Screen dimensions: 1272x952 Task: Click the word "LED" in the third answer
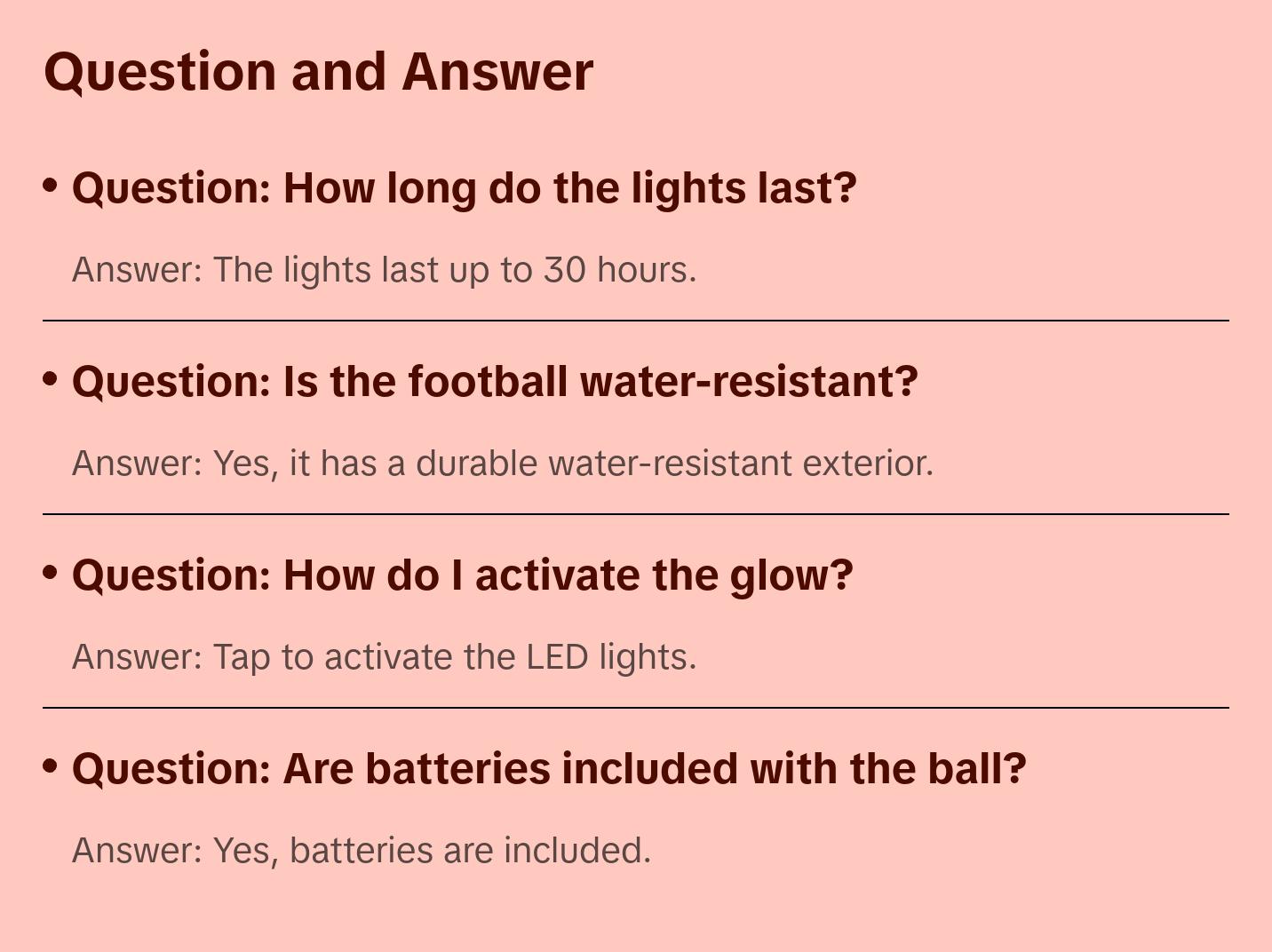tap(557, 657)
